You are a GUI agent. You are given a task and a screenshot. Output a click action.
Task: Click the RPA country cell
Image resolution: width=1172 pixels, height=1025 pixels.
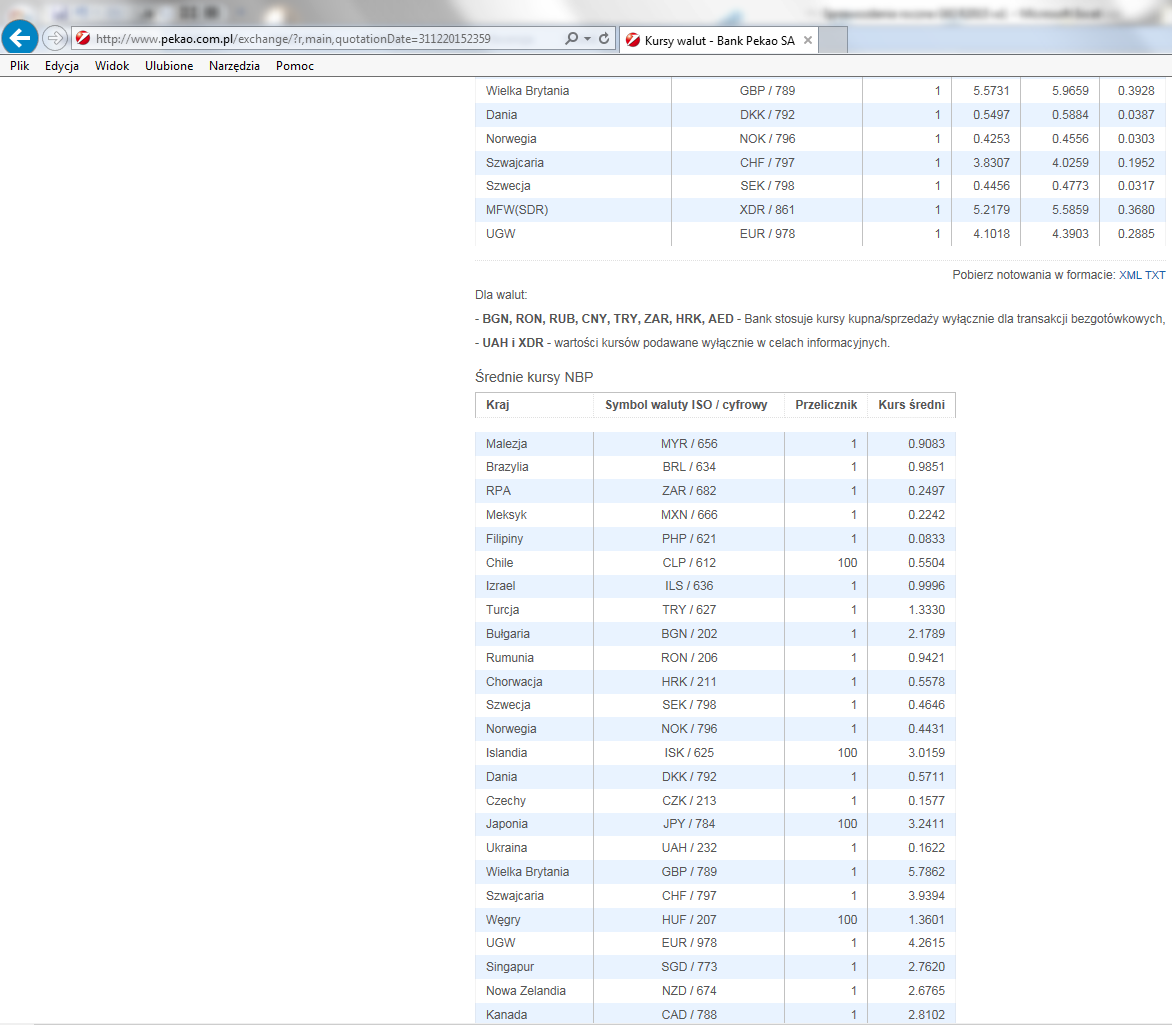498,490
